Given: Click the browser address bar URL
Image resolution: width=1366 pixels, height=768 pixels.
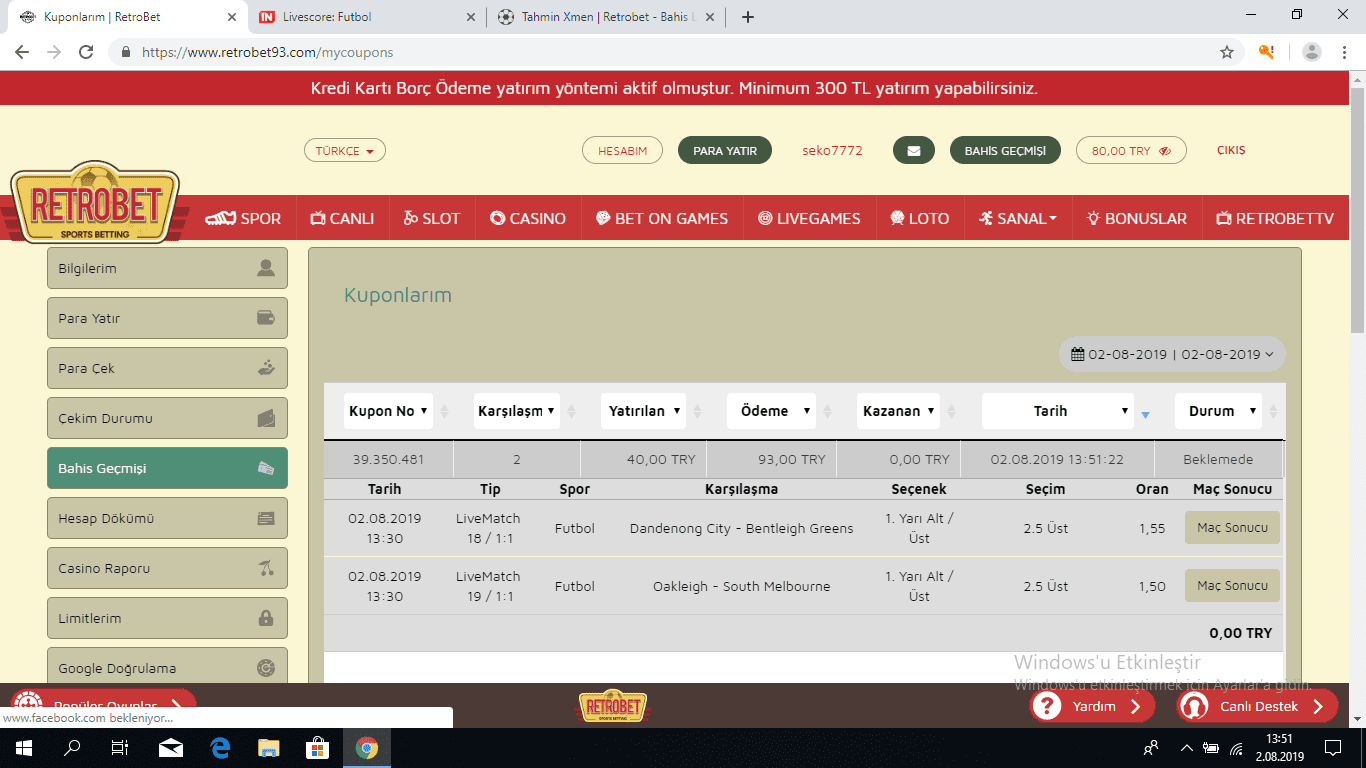Looking at the screenshot, I should (267, 52).
